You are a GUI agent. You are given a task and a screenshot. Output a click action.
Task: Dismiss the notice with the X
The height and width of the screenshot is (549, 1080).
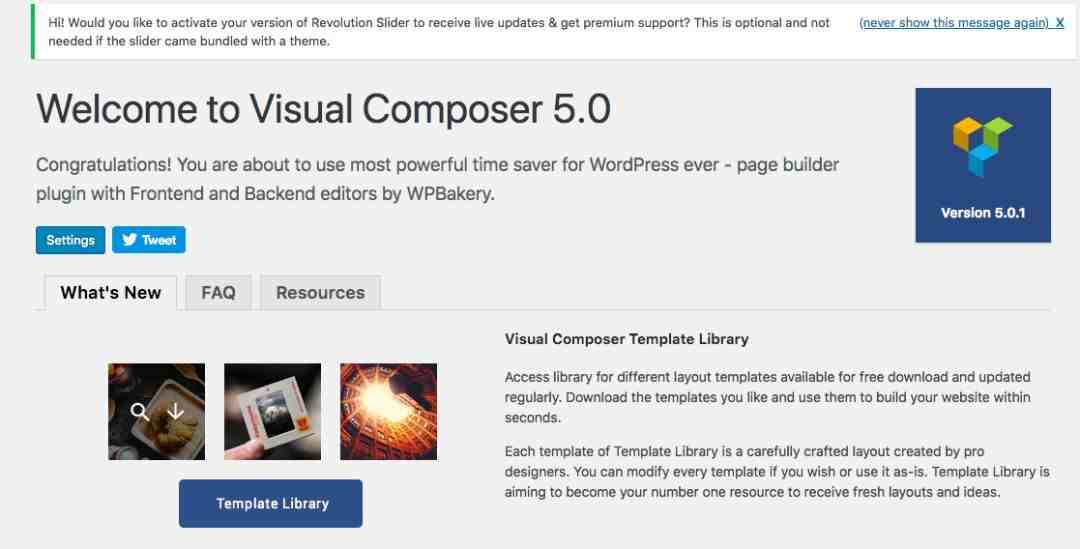coord(1059,23)
